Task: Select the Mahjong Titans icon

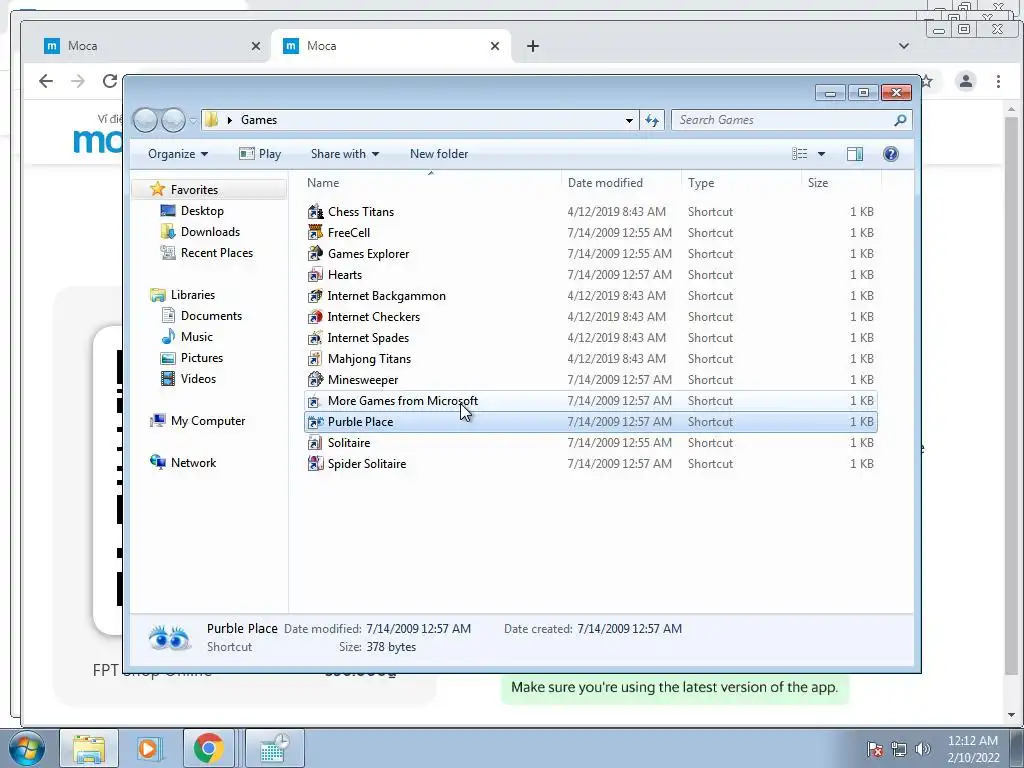Action: point(315,359)
